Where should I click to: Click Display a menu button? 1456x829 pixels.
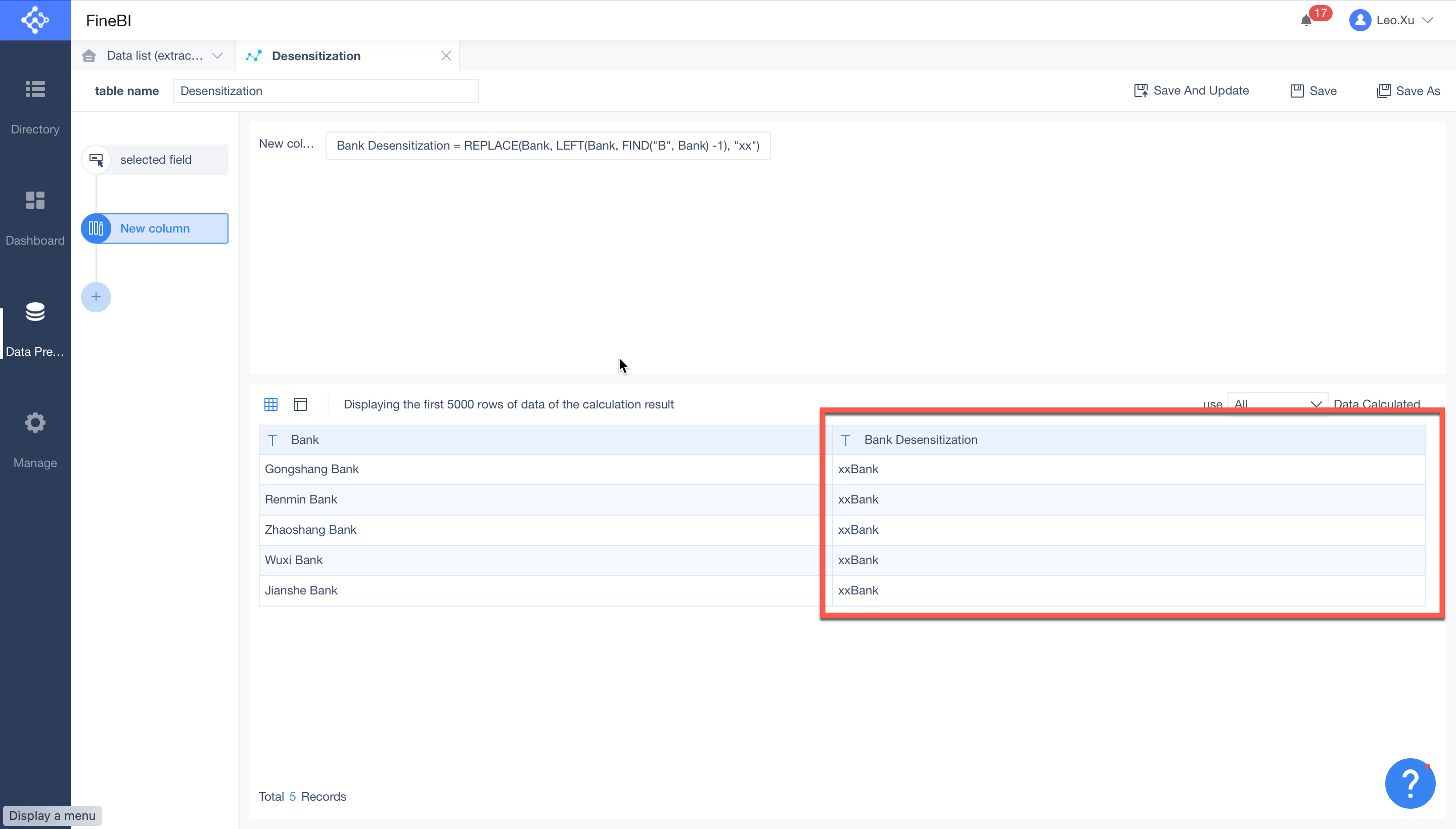click(52, 815)
